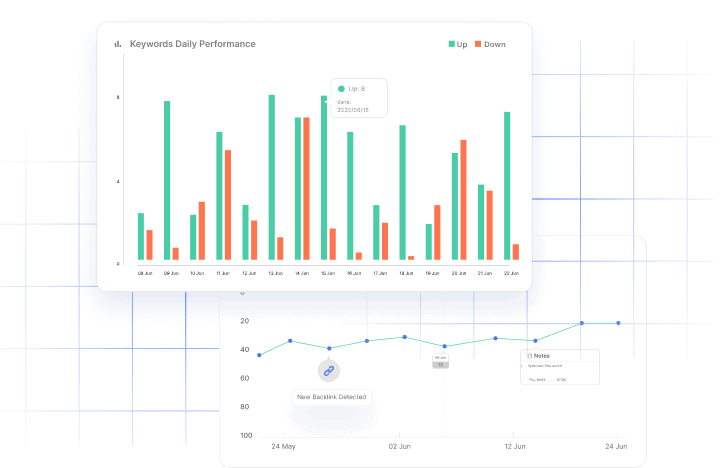This screenshot has width=726, height=468.
Task: Select the green Up bar for 21 Jun
Action: click(481, 222)
